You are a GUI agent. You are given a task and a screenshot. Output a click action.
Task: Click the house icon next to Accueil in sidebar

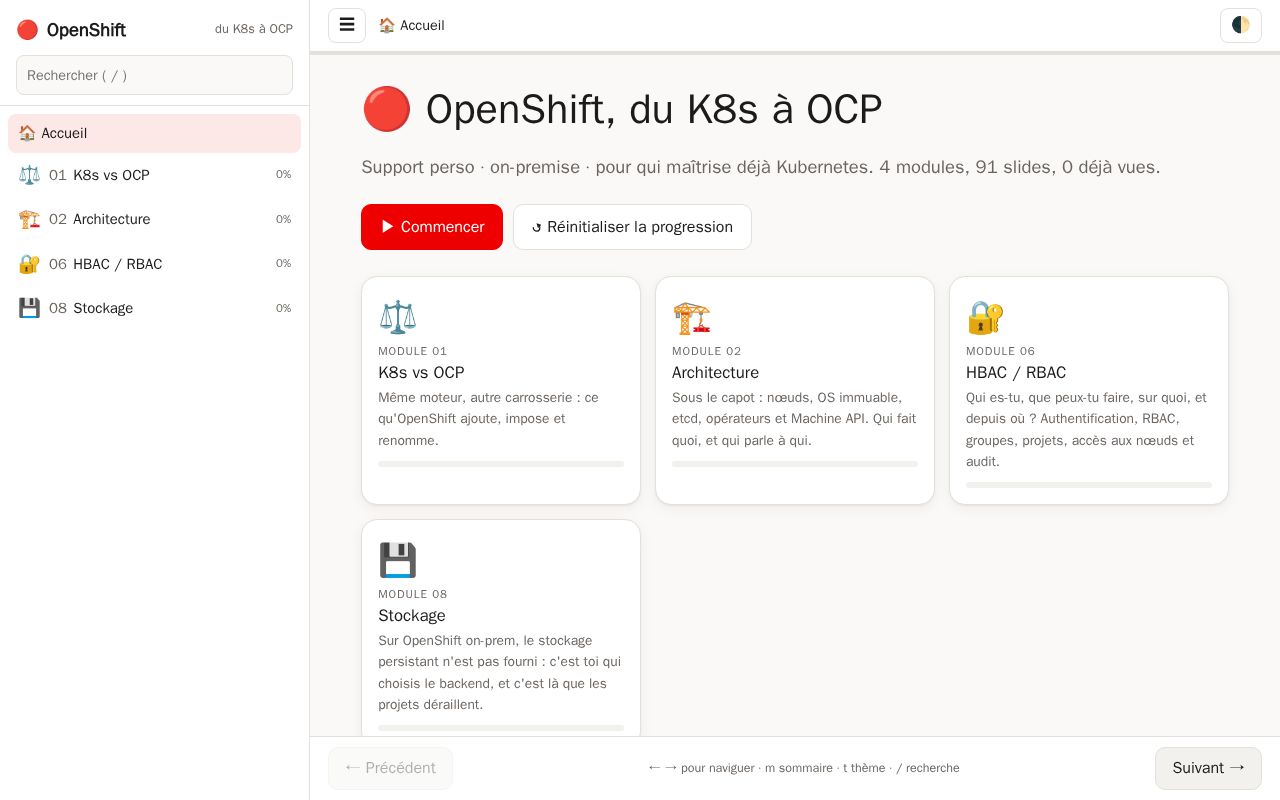[x=27, y=133]
